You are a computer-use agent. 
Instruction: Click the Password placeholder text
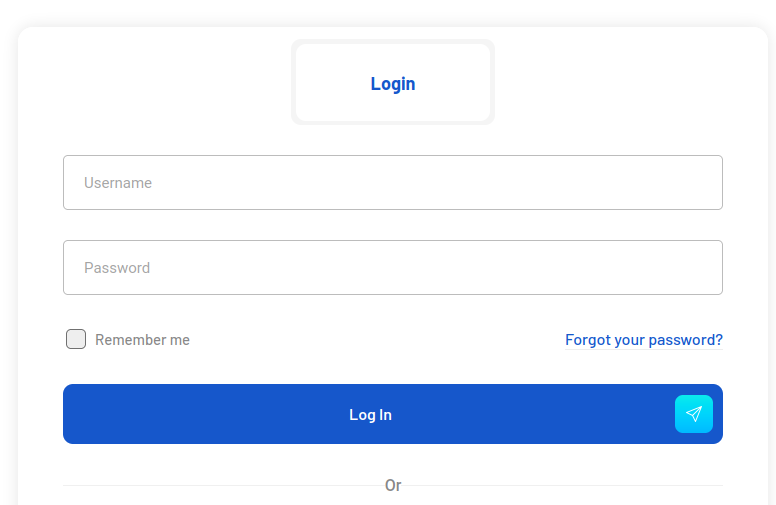coord(117,268)
